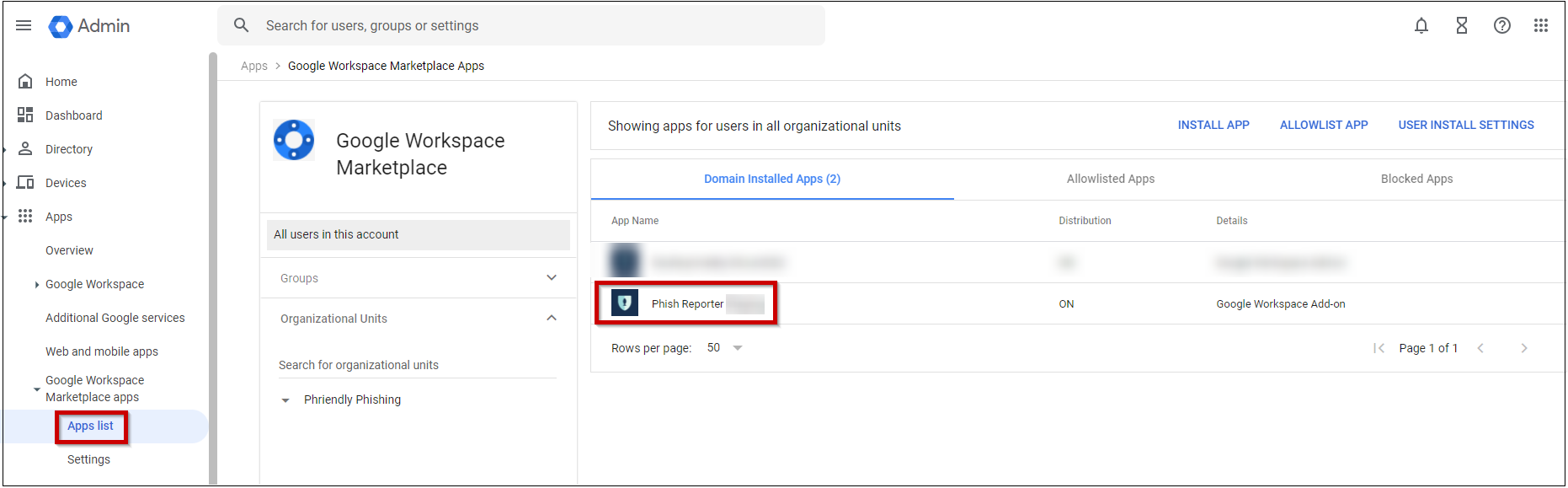Click the Phish Reporter shield icon

pyautogui.click(x=625, y=303)
